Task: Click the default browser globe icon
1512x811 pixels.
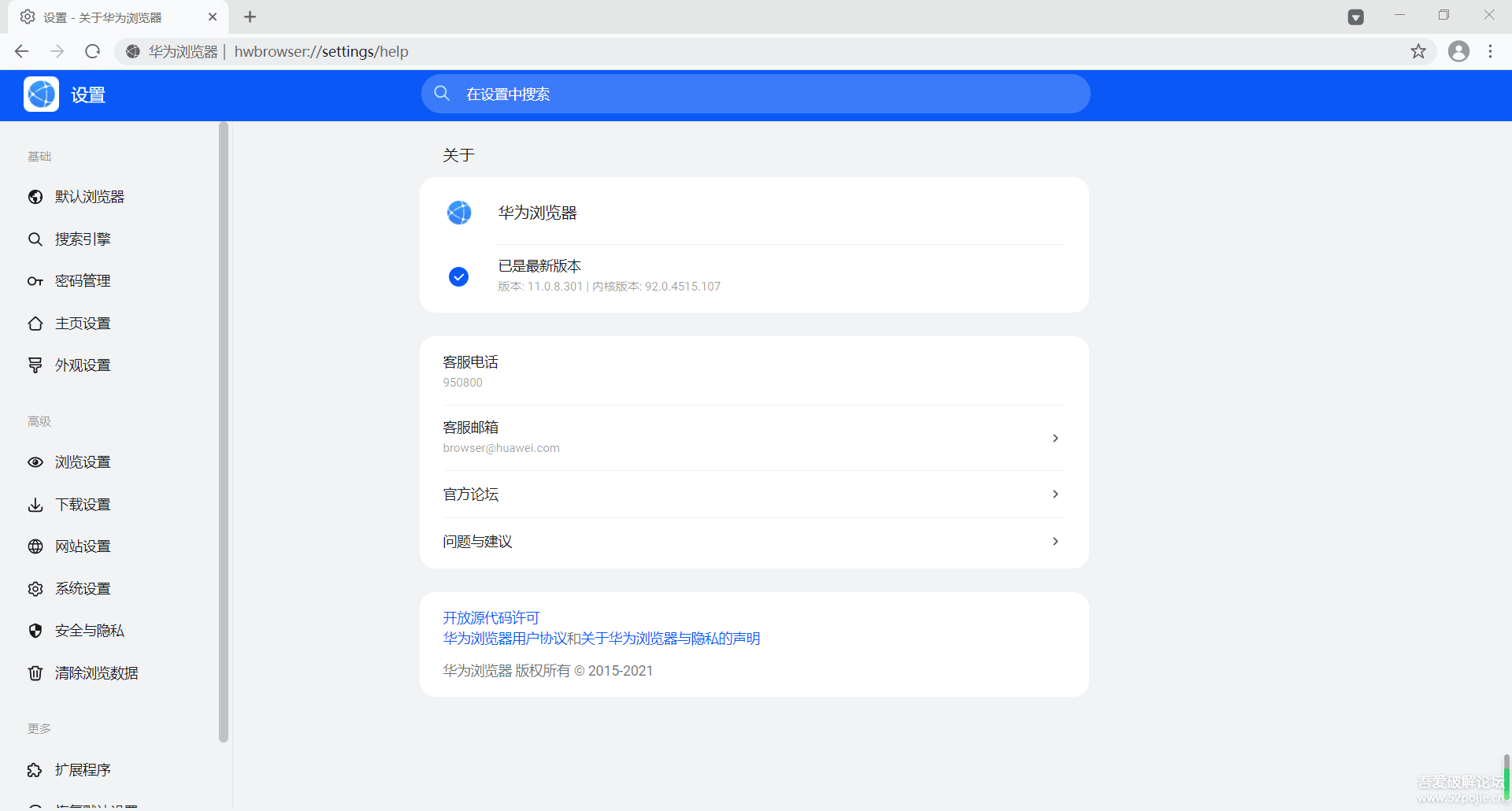Action: point(35,197)
